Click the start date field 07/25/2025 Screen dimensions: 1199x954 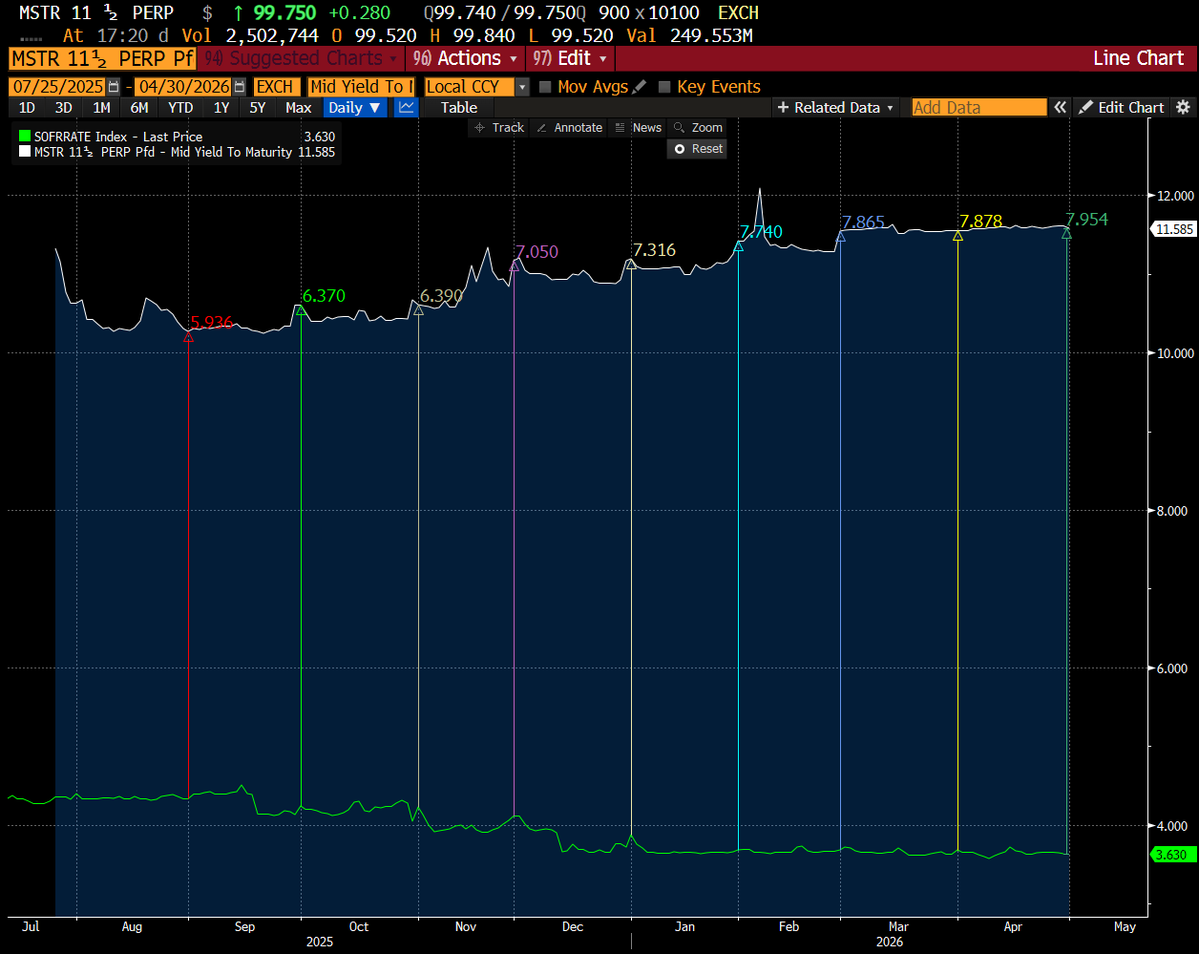point(58,86)
